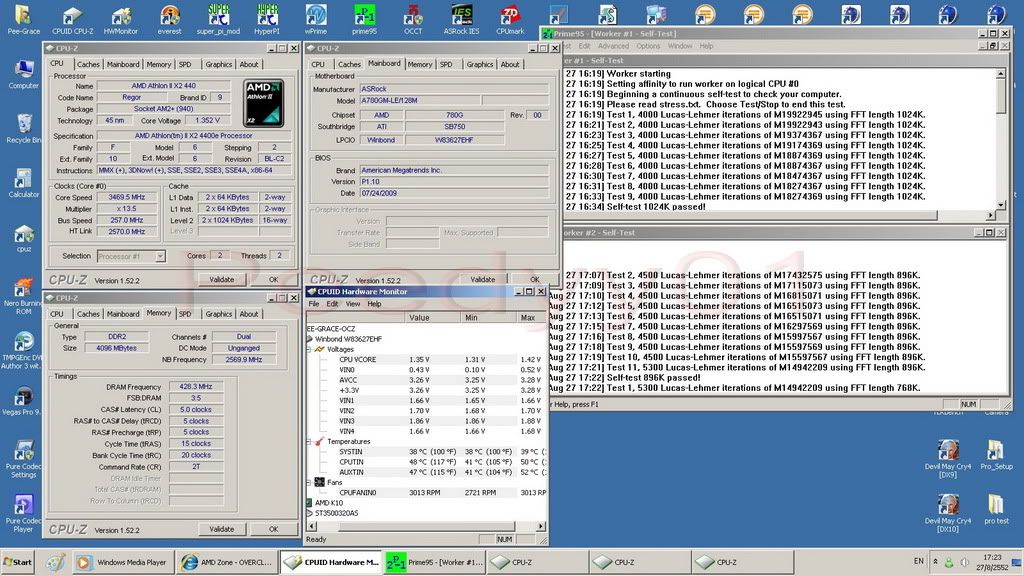Switch to Prime95 from the taskbar
Screen dimensions: 1024x576
[436, 562]
